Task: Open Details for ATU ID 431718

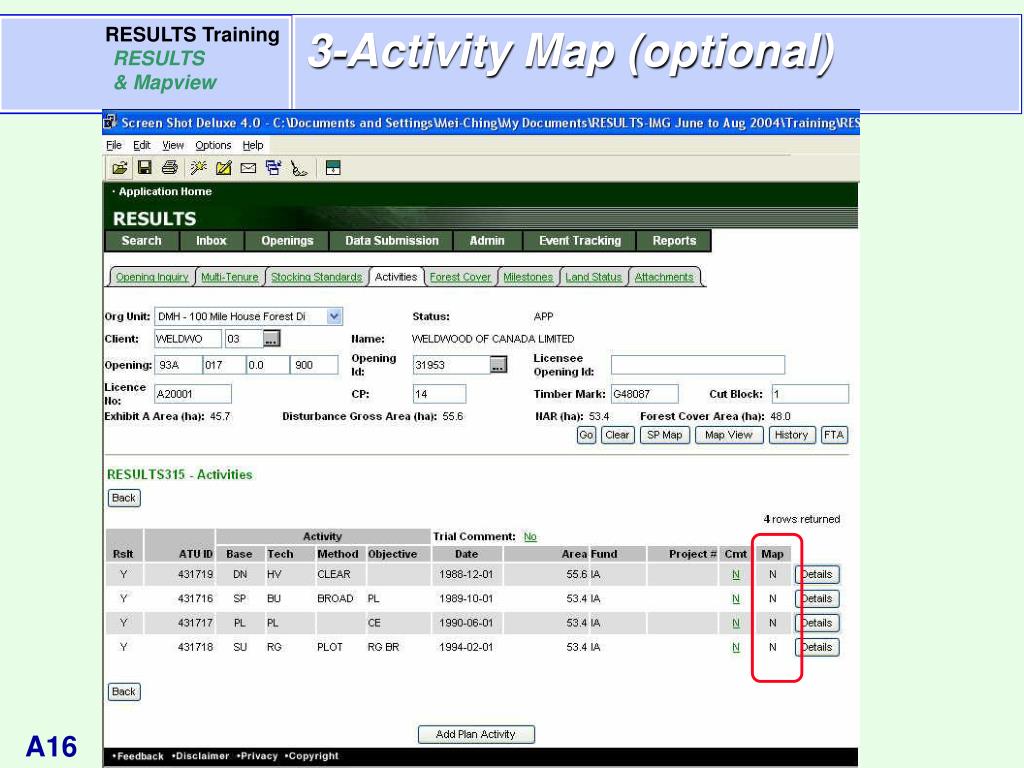Action: pos(817,647)
